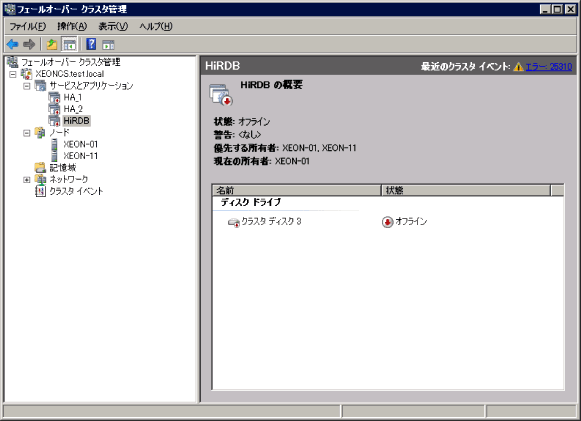This screenshot has height=421, width=581.
Task: Maximize the cluster management window
Action: (x=557, y=9)
